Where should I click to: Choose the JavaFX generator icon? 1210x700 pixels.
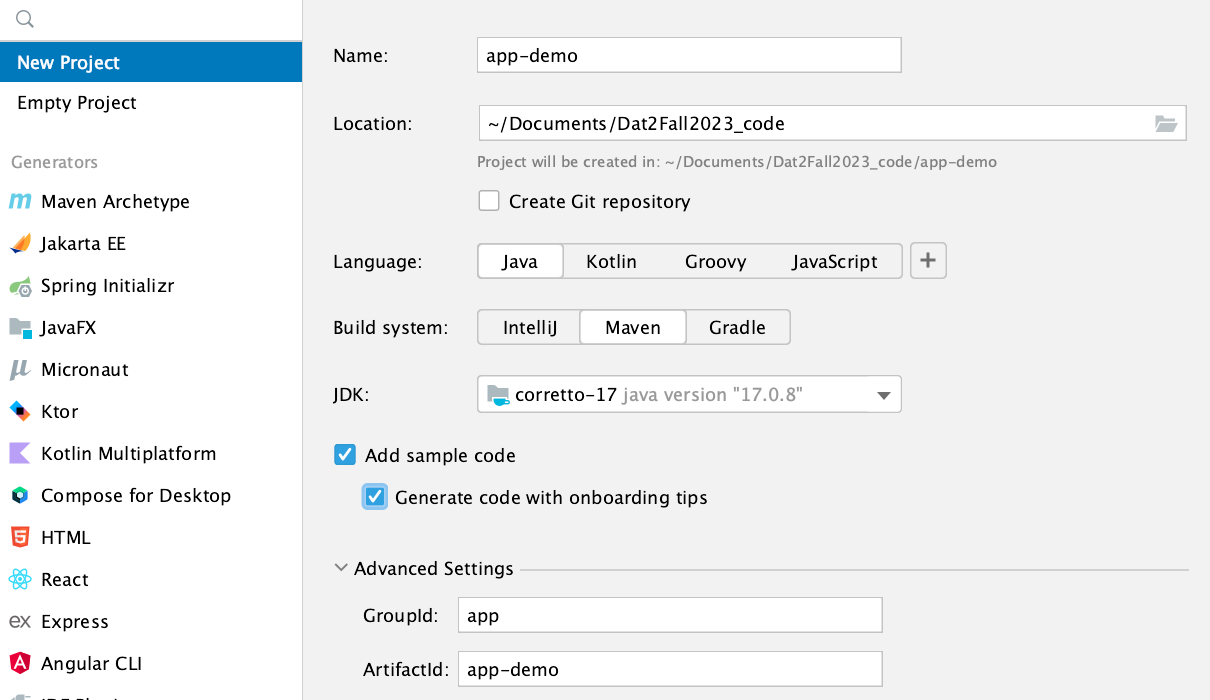pos(20,328)
